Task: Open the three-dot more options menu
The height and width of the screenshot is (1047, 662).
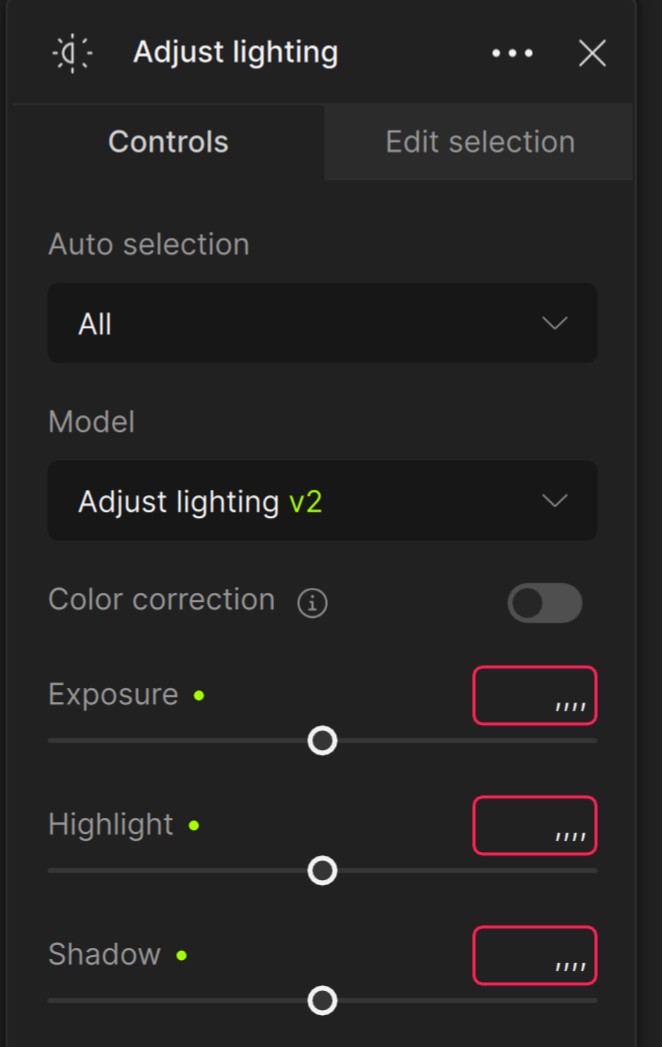Action: pos(512,53)
